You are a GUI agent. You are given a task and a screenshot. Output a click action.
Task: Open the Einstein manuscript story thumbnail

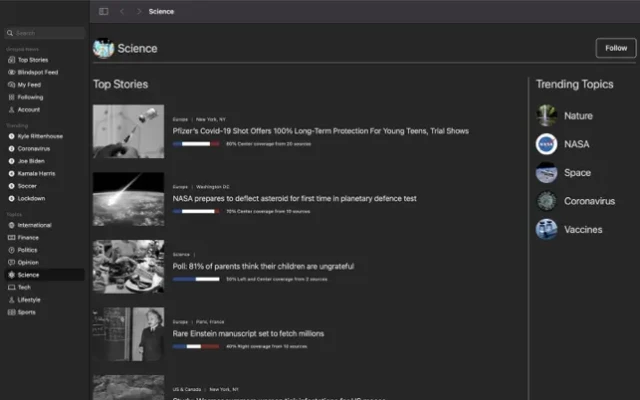pos(128,334)
